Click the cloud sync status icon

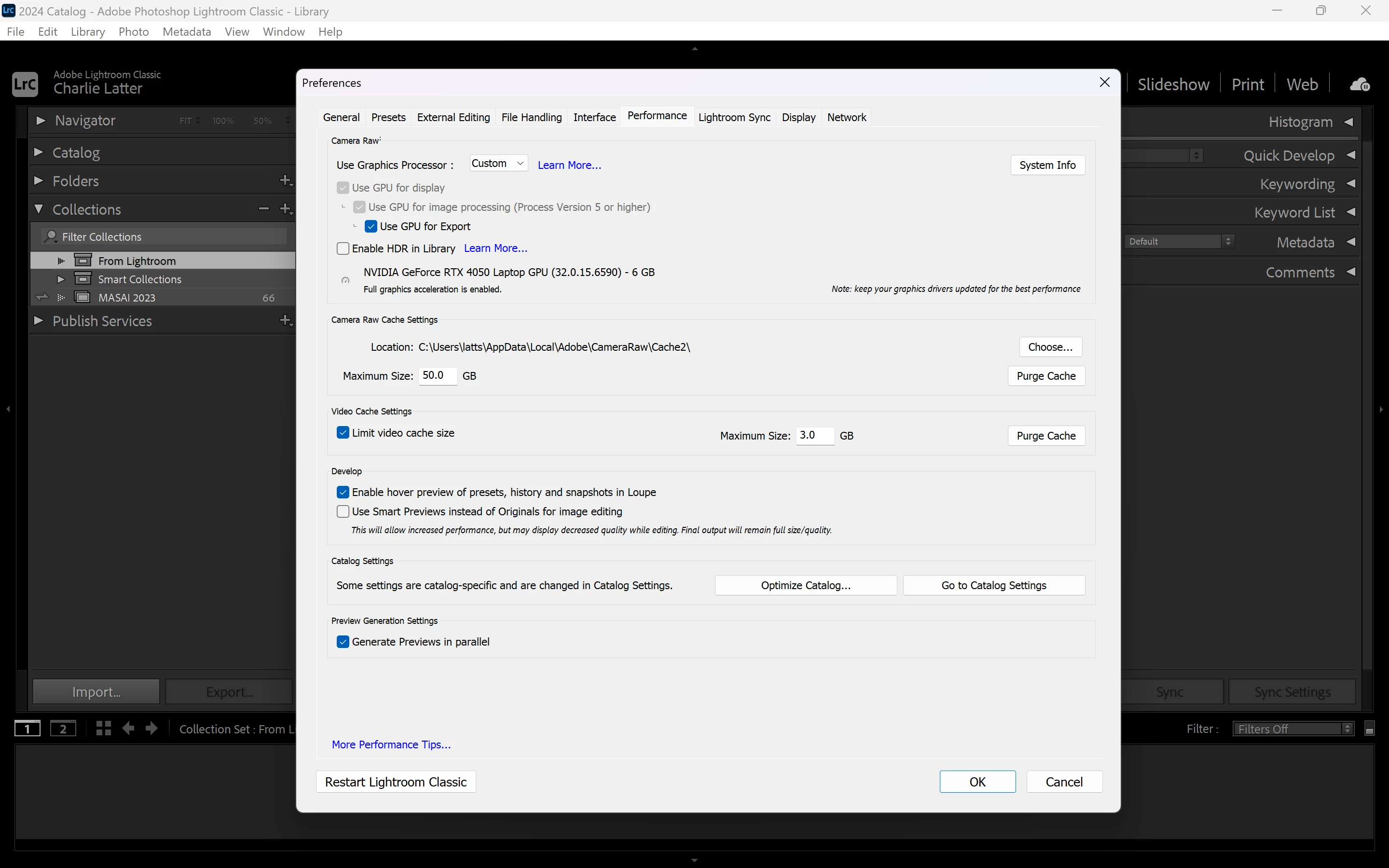1359,84
